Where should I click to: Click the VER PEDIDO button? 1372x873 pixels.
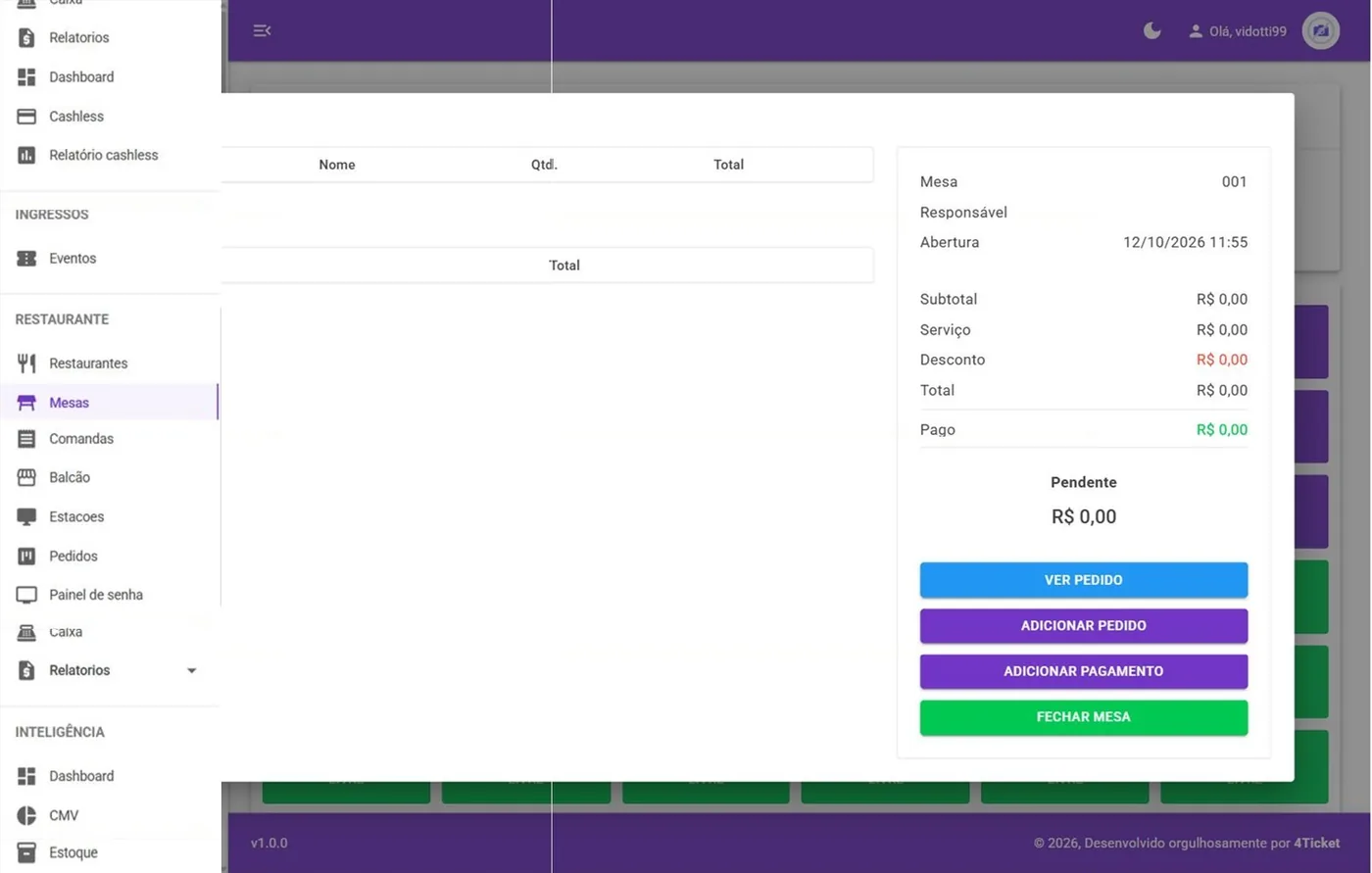coord(1084,580)
